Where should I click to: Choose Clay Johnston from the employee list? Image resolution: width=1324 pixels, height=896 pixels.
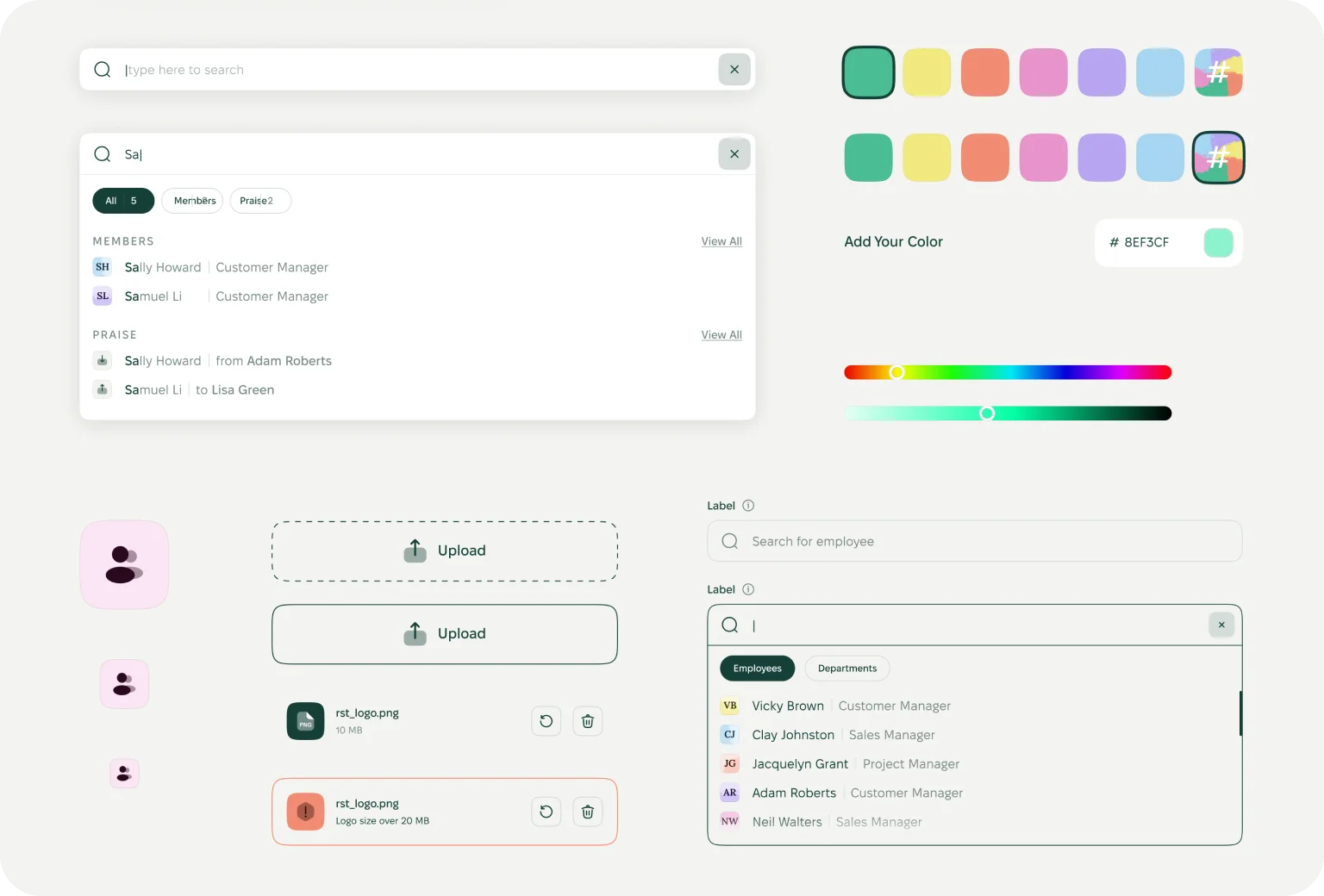coord(827,735)
